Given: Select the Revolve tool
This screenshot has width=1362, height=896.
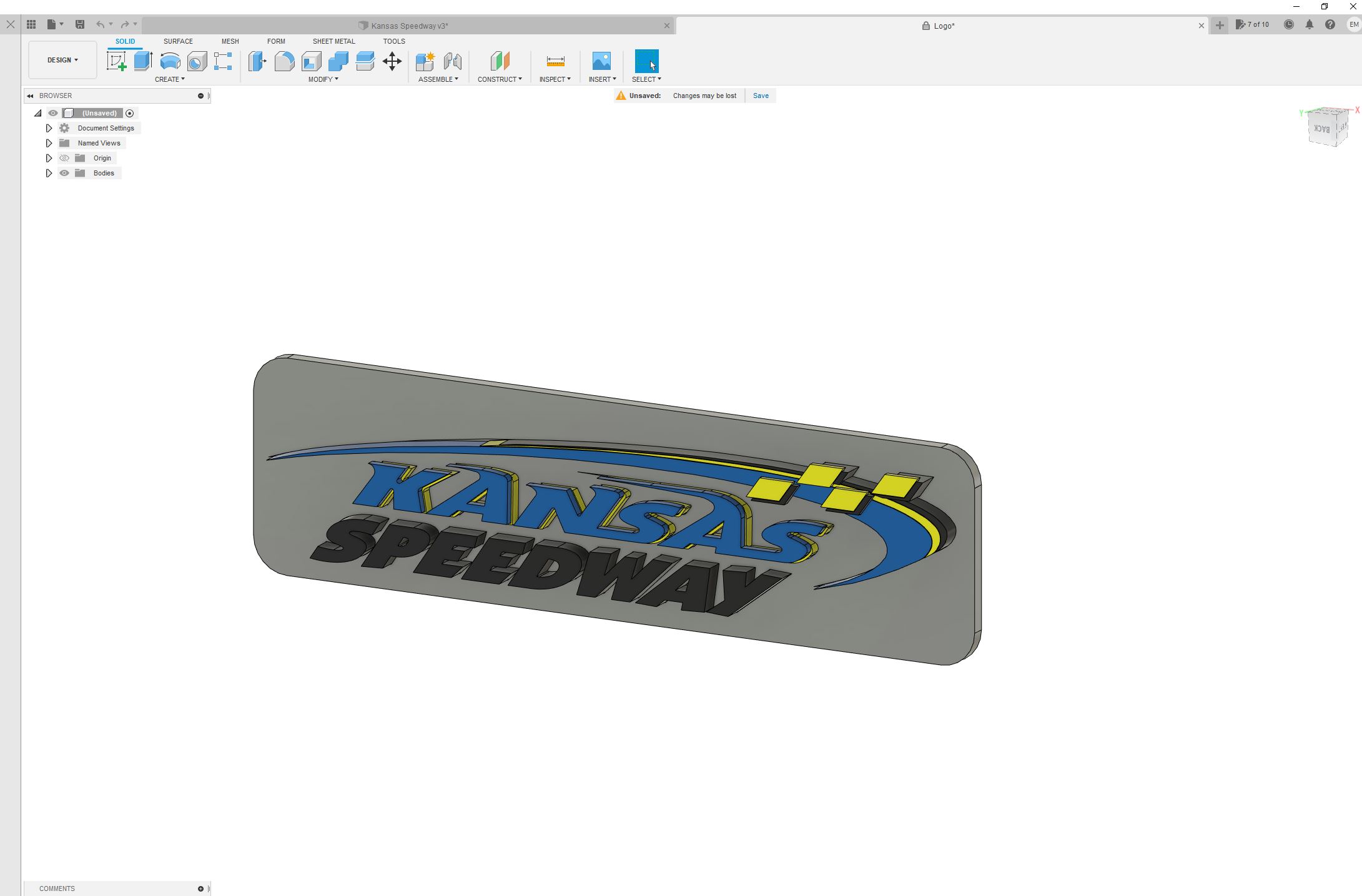Looking at the screenshot, I should point(170,61).
